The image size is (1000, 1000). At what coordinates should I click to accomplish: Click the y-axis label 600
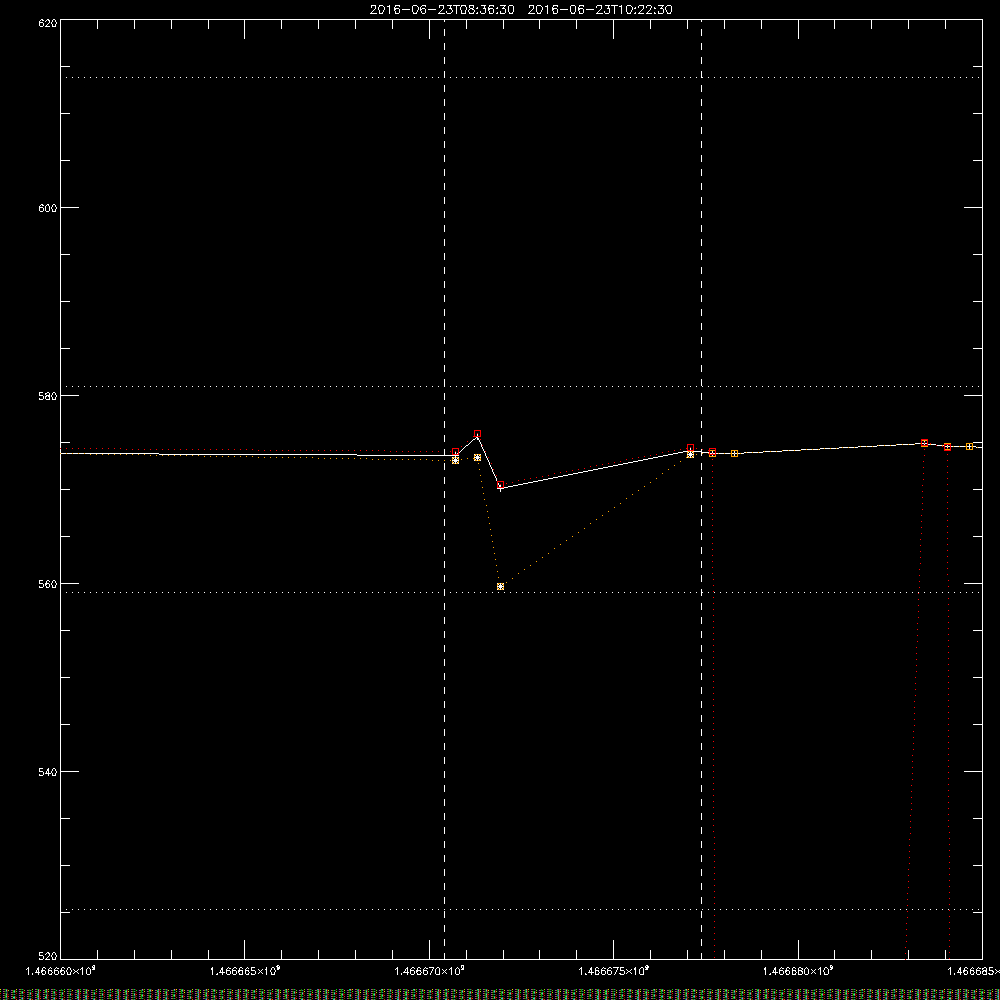coord(48,208)
